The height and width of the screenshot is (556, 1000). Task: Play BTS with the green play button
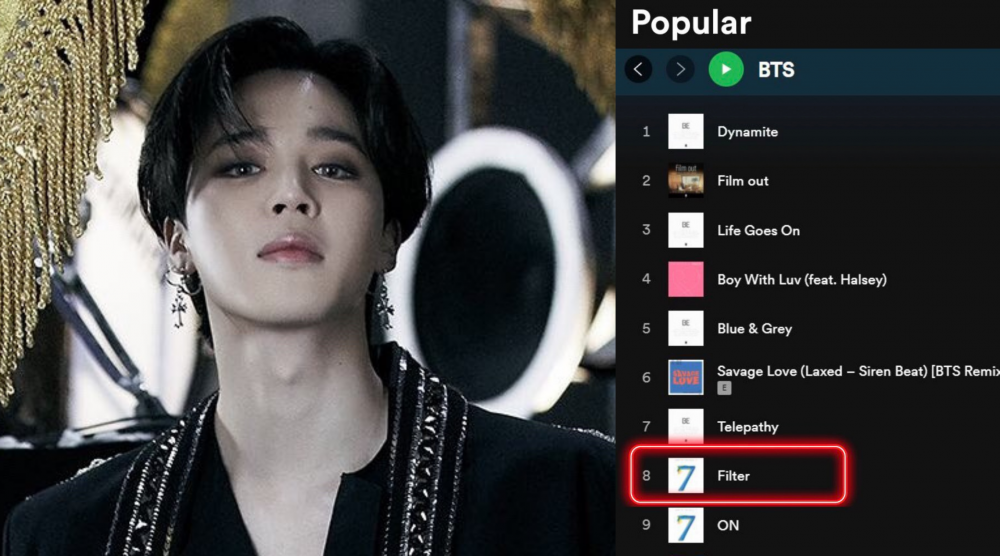(726, 69)
